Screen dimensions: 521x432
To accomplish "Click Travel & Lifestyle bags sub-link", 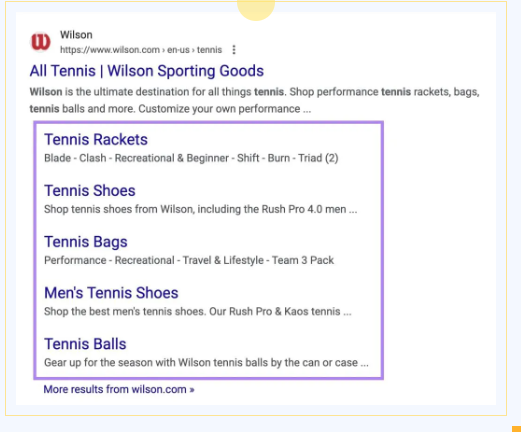I will (x=223, y=260).
